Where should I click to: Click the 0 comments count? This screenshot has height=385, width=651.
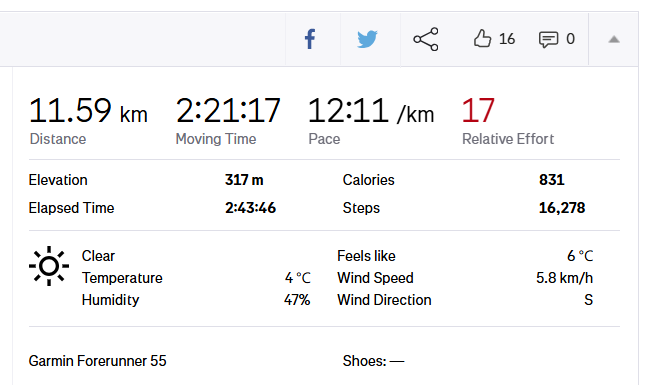pyautogui.click(x=570, y=39)
